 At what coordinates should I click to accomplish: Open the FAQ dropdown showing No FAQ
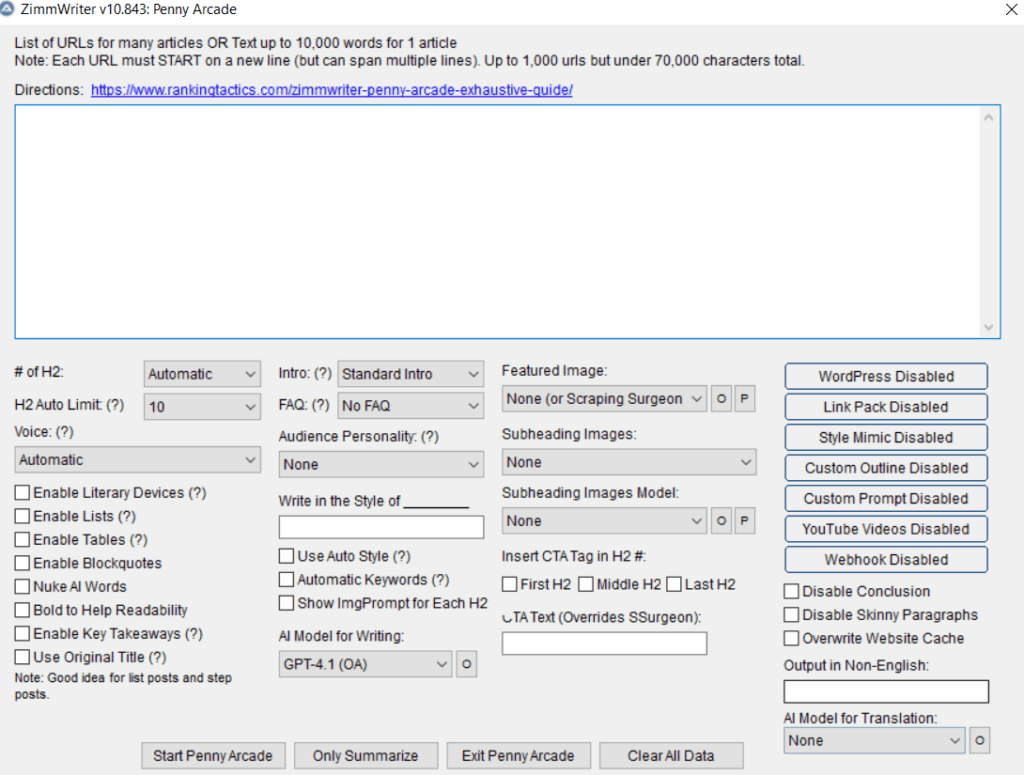pos(410,406)
